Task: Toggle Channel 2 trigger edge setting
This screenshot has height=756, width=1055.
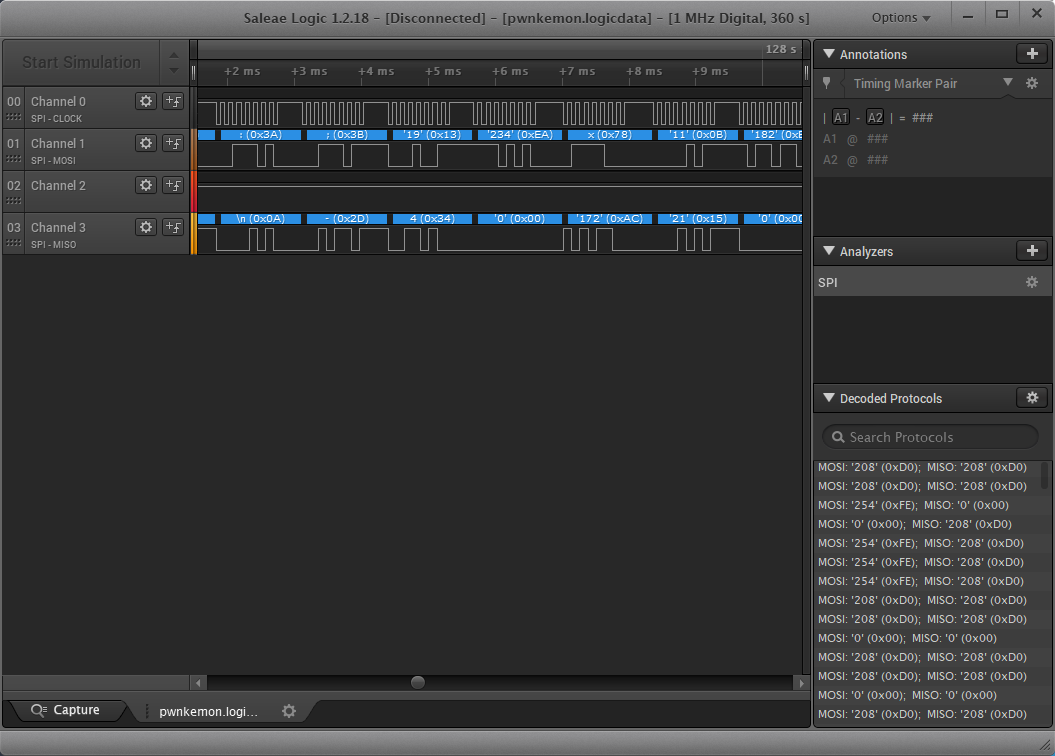Action: (x=173, y=185)
